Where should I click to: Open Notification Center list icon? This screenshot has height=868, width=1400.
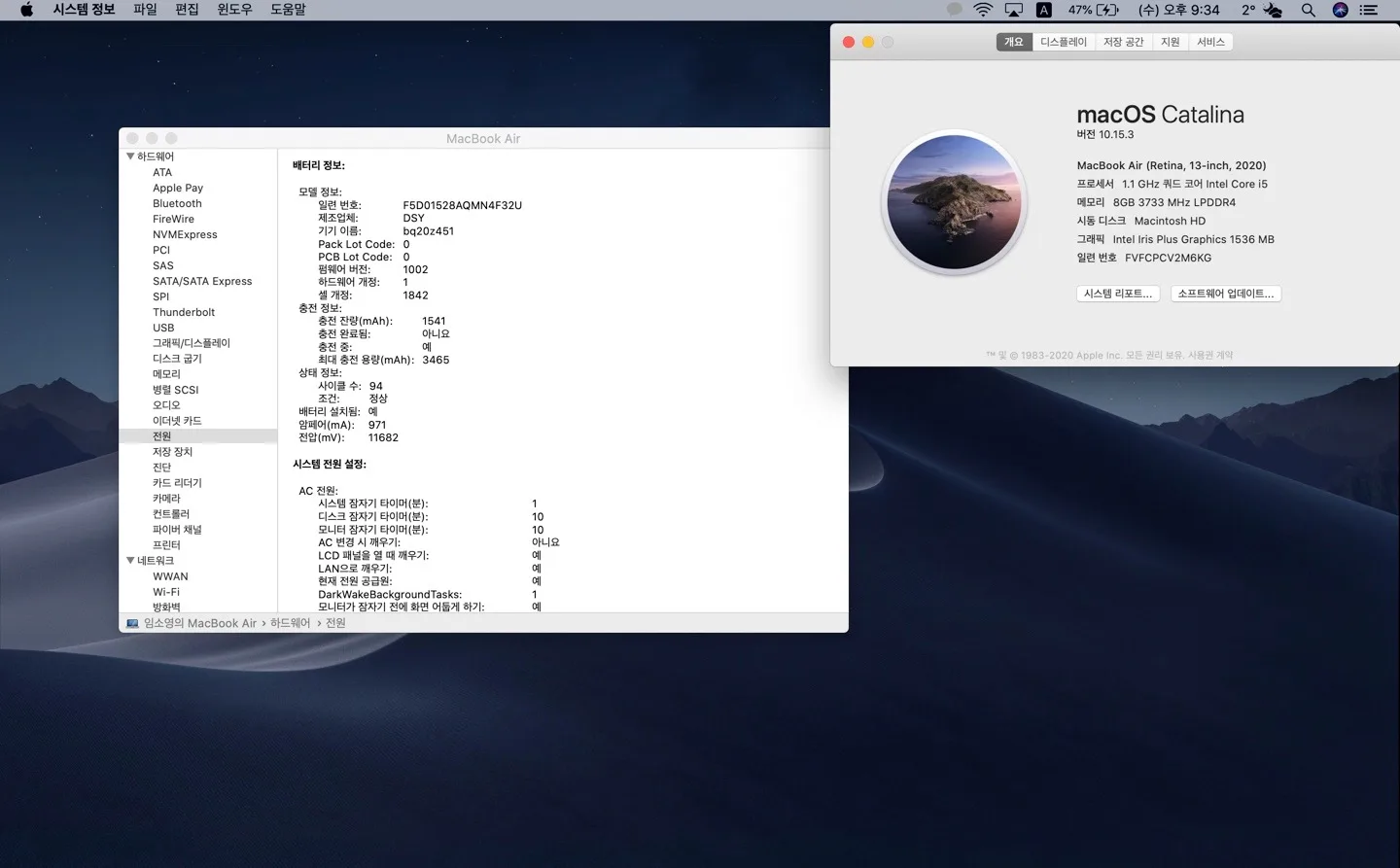1369,10
